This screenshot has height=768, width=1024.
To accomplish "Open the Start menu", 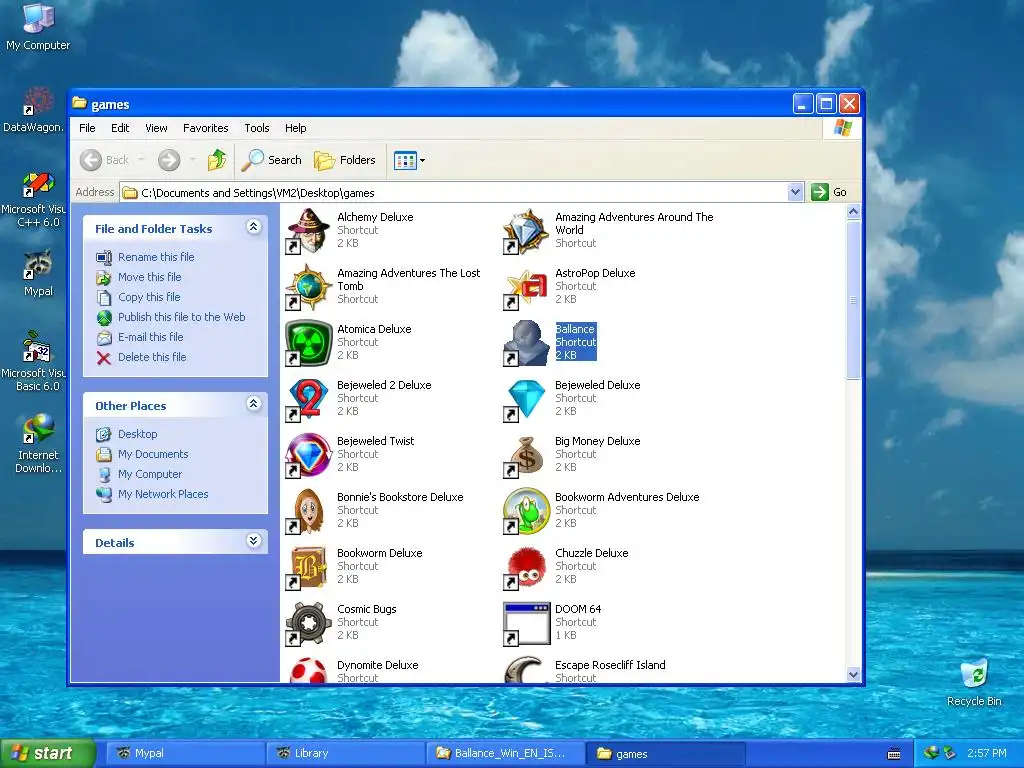I will coord(48,754).
